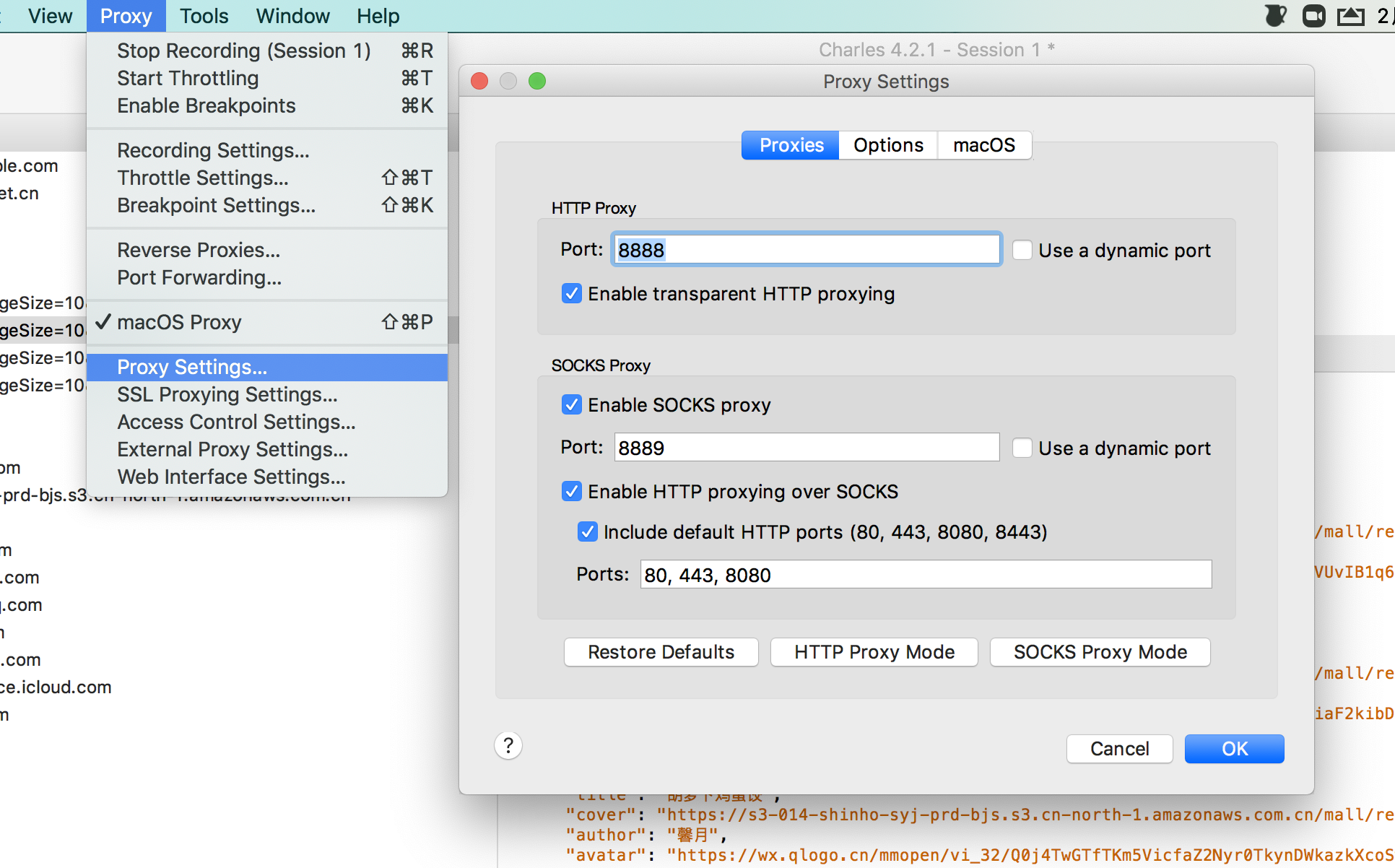
Task: Click the help question mark icon
Action: [x=508, y=746]
